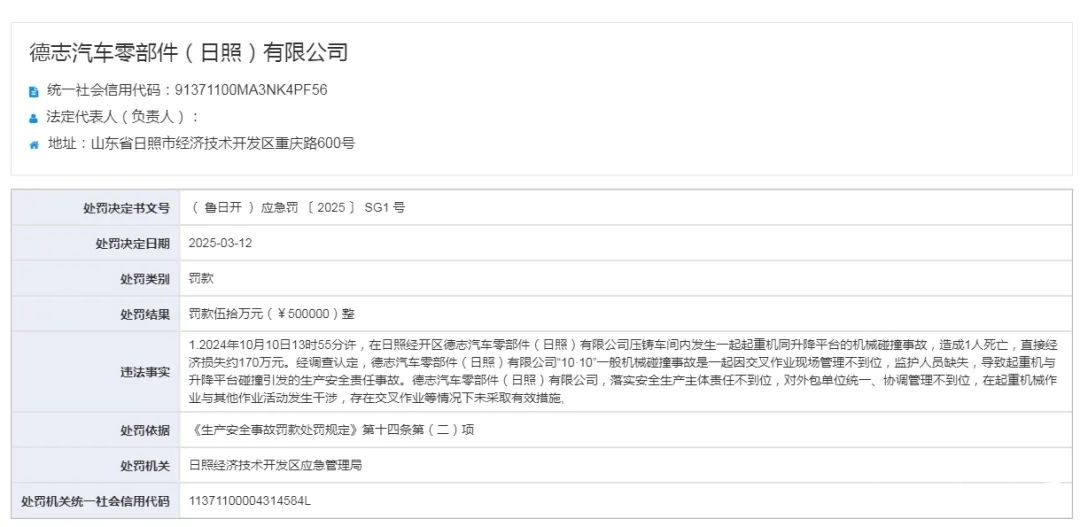Image resolution: width=1080 pixels, height=527 pixels.
Task: Click the 处罚机关 row label
Action: coord(145,466)
